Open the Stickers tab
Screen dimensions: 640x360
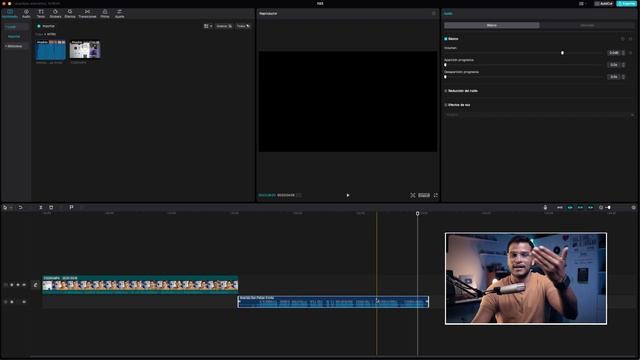pyautogui.click(x=55, y=13)
